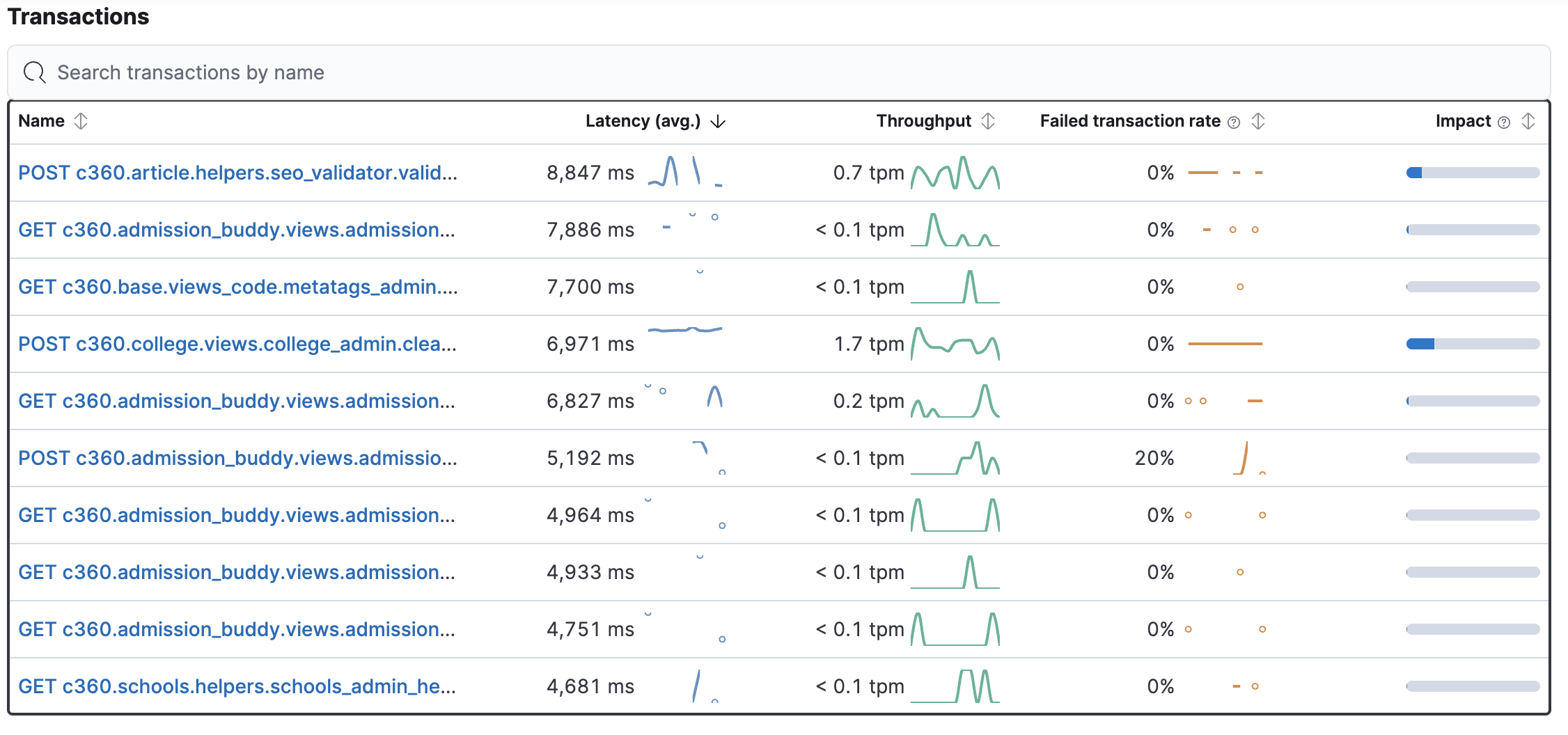Click the Failed transaction rate sort icon
This screenshot has width=1568, height=735.
pos(1257,121)
